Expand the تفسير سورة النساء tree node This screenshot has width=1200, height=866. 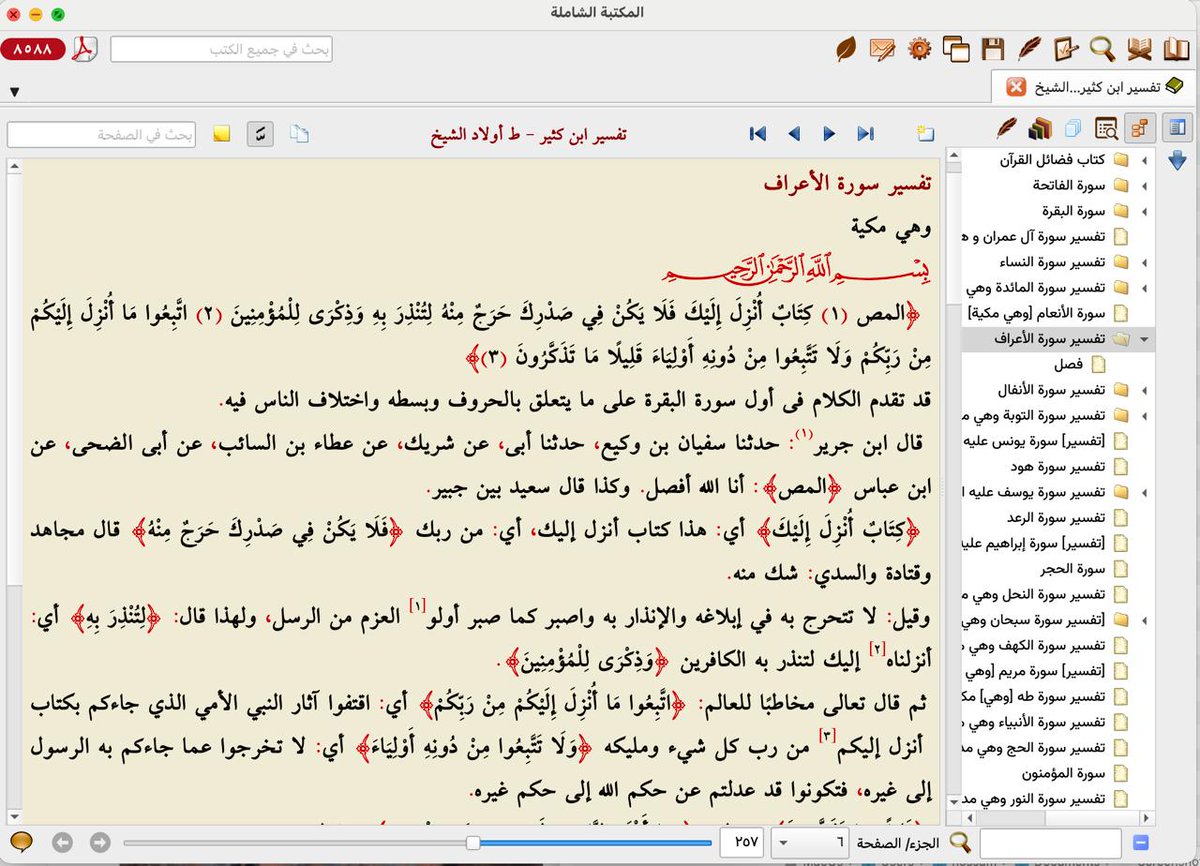[x=1144, y=262]
